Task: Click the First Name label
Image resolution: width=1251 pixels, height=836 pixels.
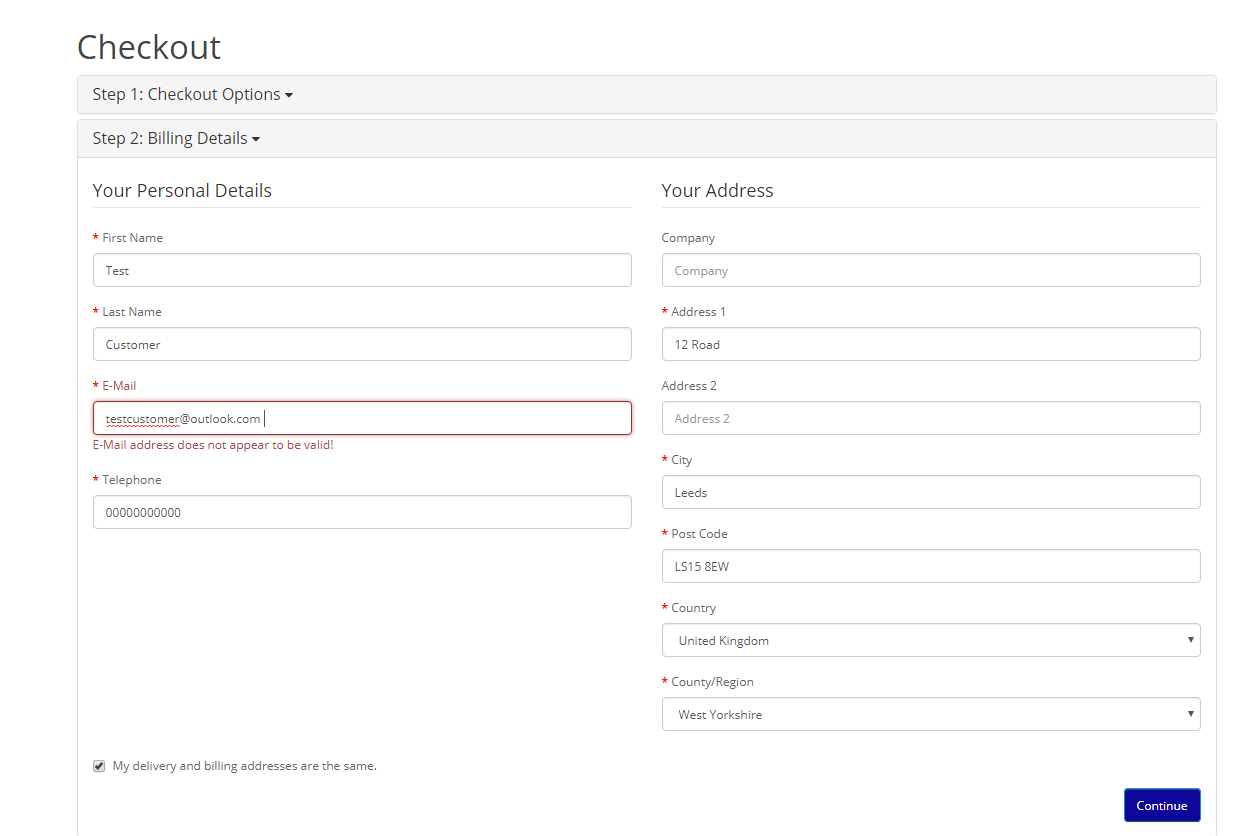Action: (x=132, y=238)
